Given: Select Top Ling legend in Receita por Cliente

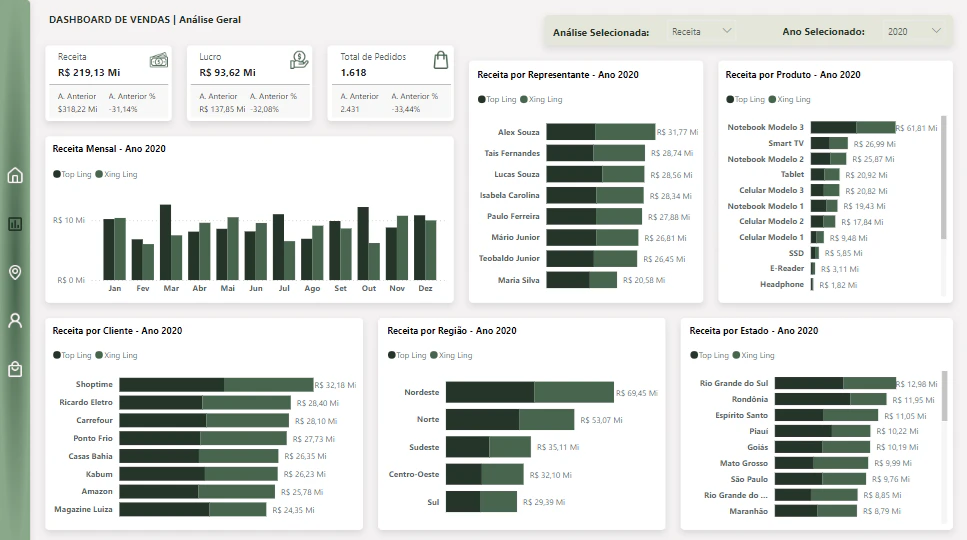Looking at the screenshot, I should tap(72, 355).
